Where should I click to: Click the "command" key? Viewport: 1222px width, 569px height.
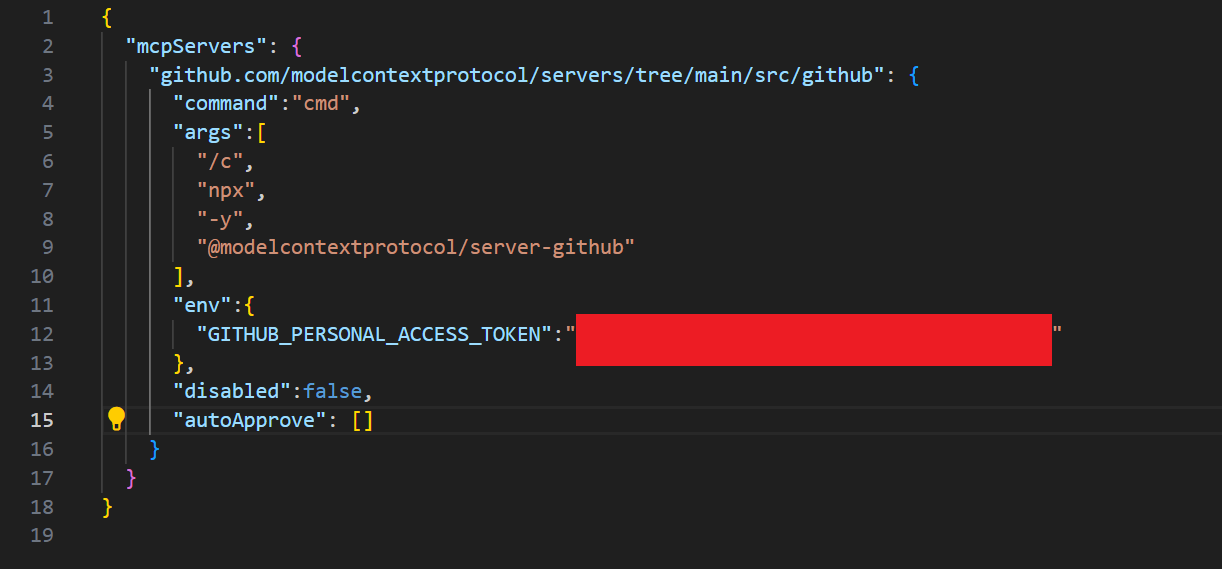[226, 104]
